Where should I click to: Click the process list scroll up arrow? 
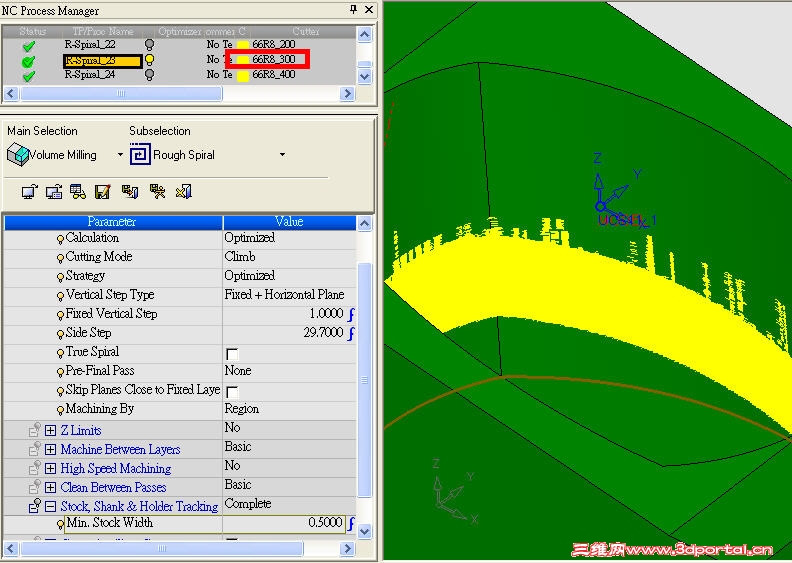[x=364, y=34]
